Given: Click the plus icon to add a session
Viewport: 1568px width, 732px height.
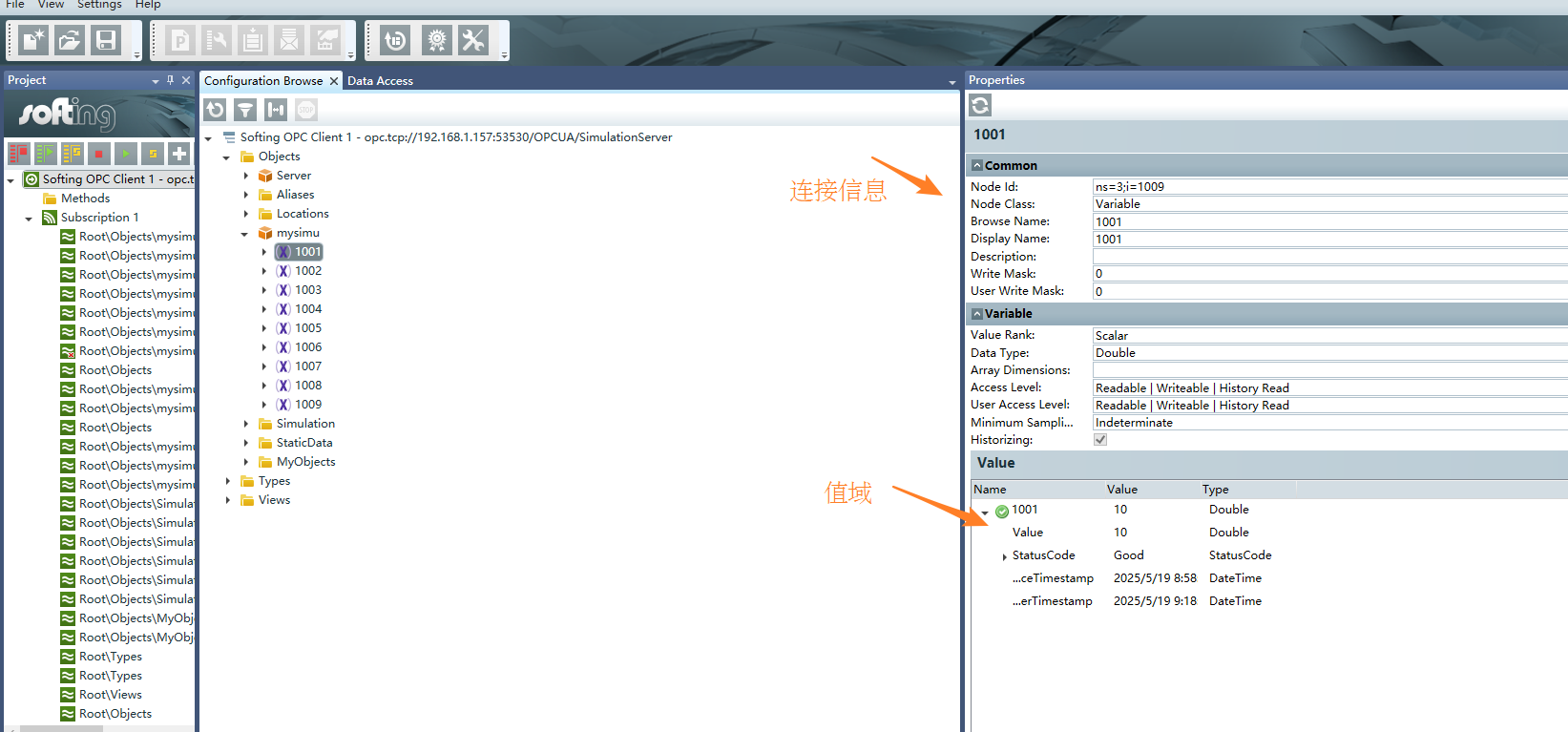Looking at the screenshot, I should coord(178,153).
